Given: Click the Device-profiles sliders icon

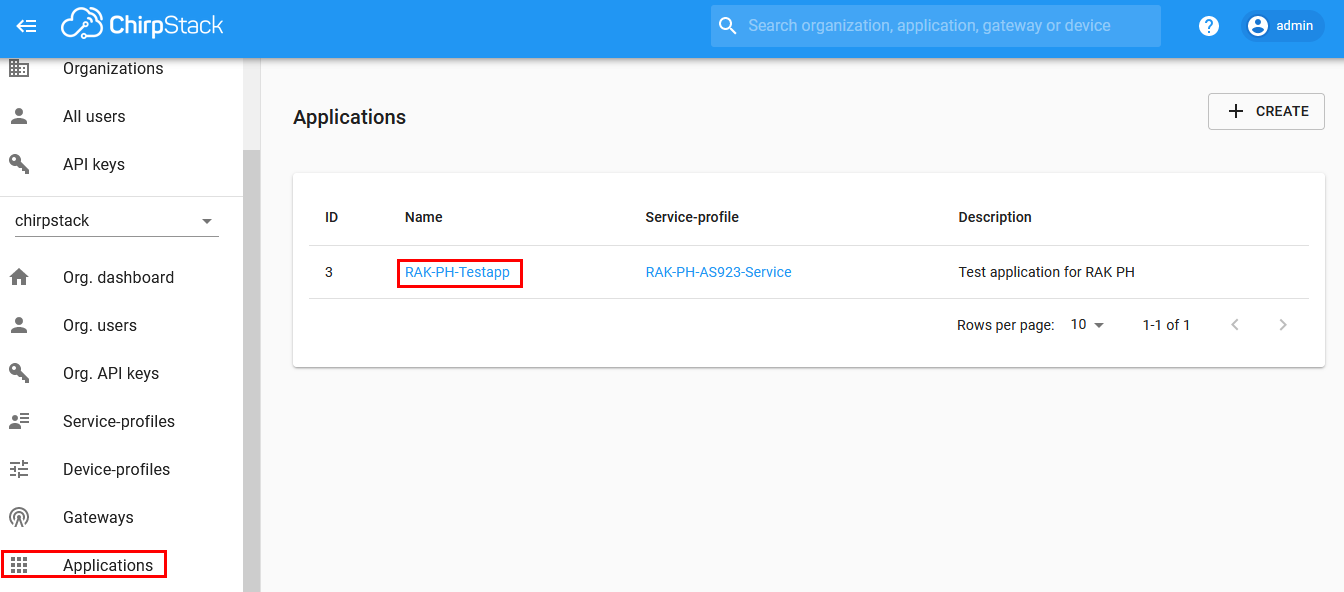Looking at the screenshot, I should coord(19,469).
